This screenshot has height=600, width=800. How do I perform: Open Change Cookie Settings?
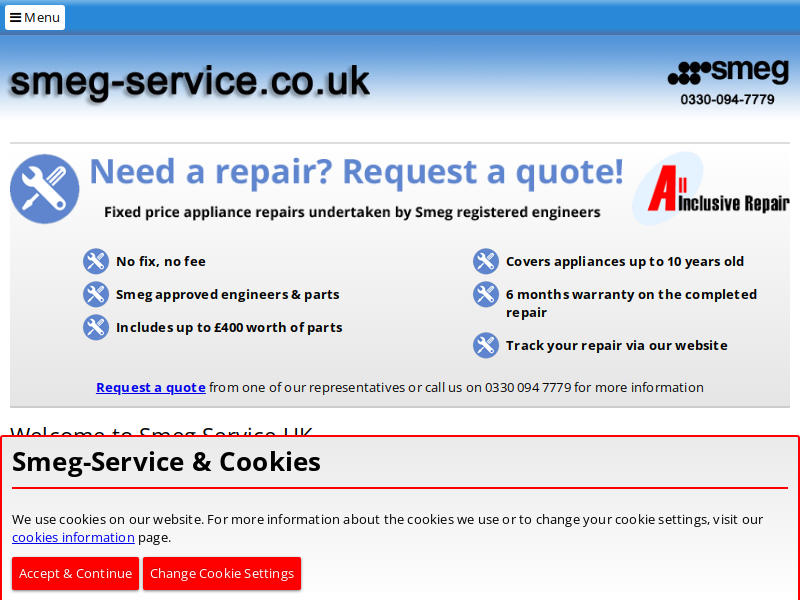tap(222, 573)
